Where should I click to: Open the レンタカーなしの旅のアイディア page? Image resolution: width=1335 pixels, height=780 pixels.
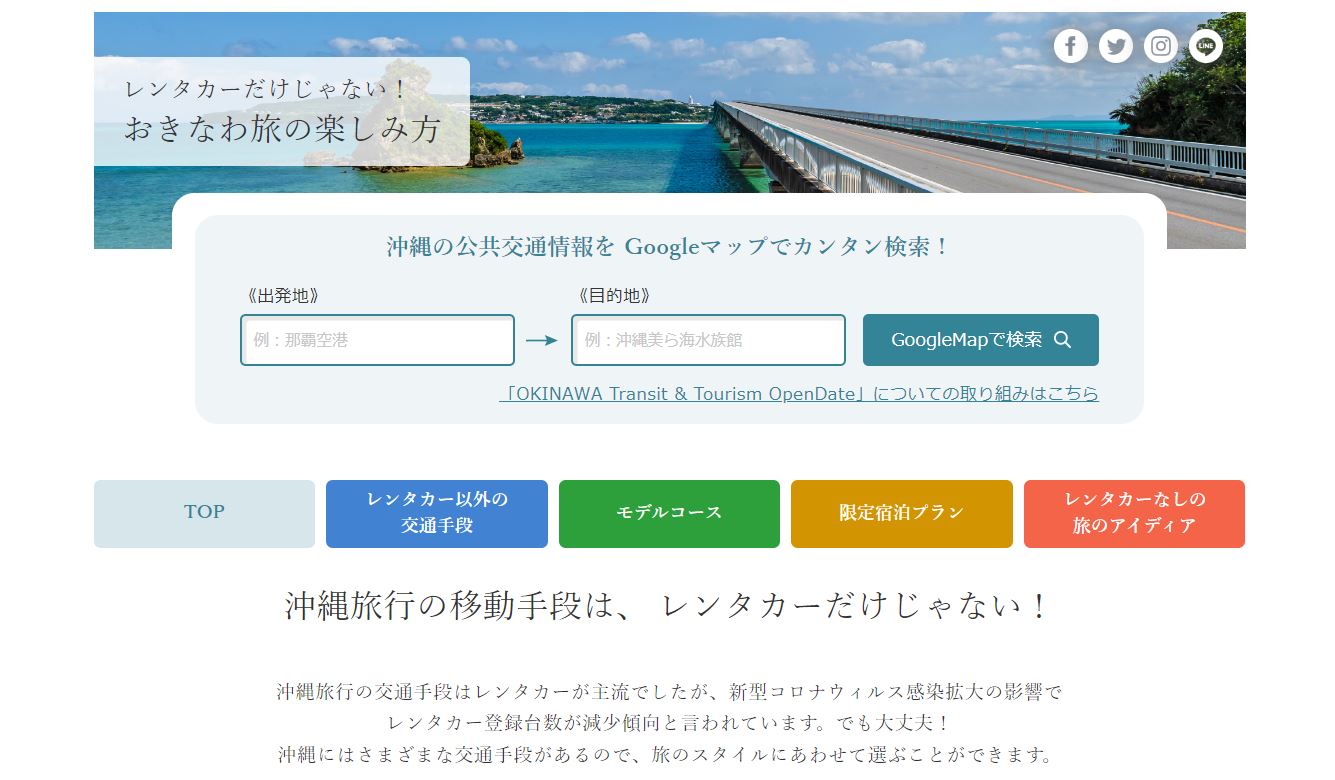1134,513
